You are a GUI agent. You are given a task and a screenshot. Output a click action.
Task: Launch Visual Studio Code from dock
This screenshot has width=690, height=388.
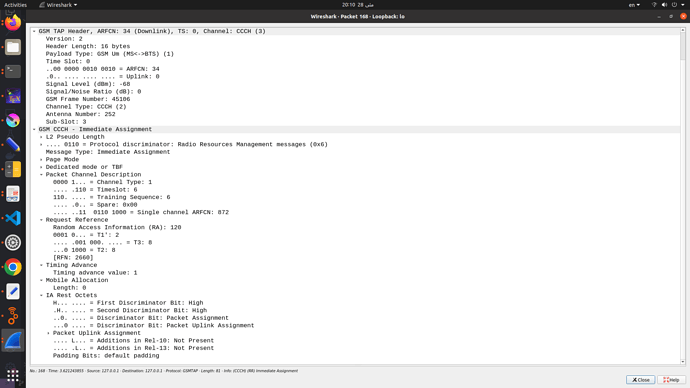pyautogui.click(x=13, y=218)
